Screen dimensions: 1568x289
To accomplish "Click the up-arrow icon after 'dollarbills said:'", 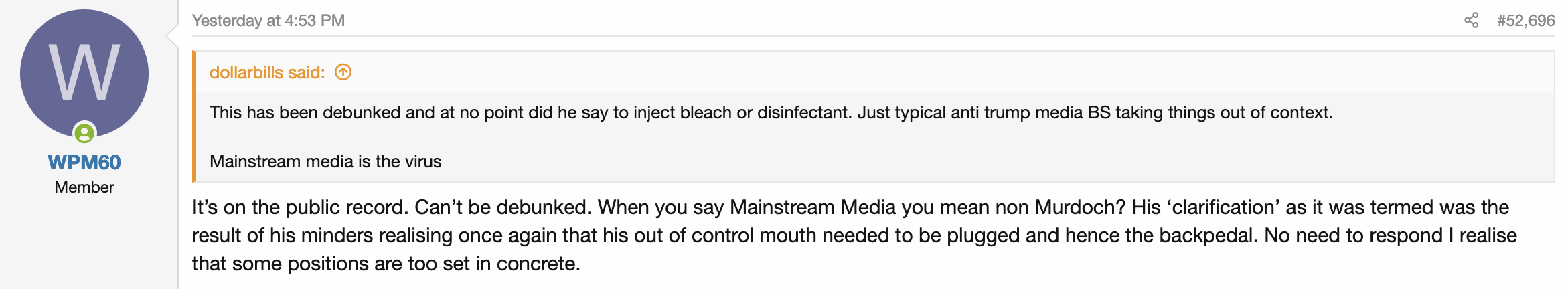I will [343, 72].
